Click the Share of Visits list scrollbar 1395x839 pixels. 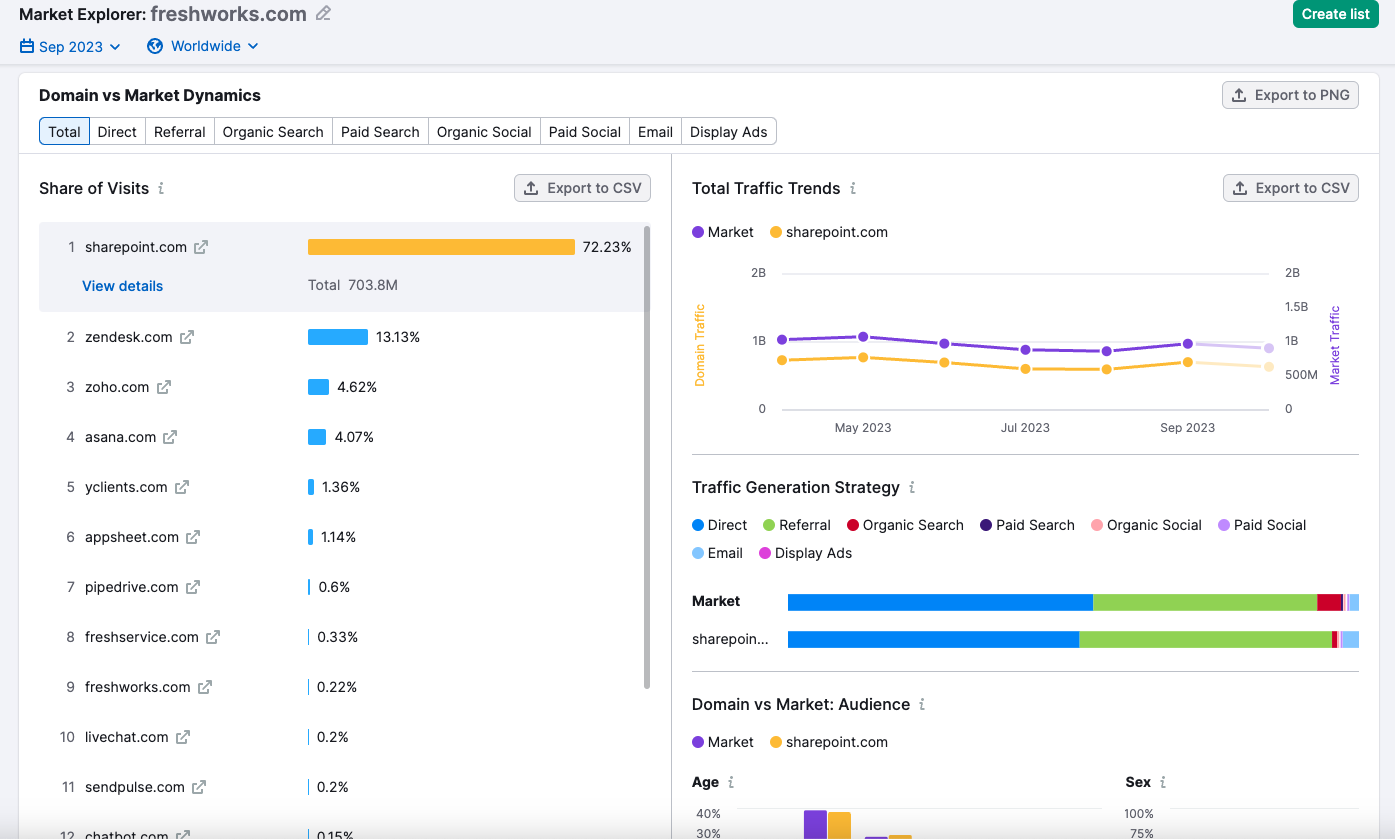[647, 455]
